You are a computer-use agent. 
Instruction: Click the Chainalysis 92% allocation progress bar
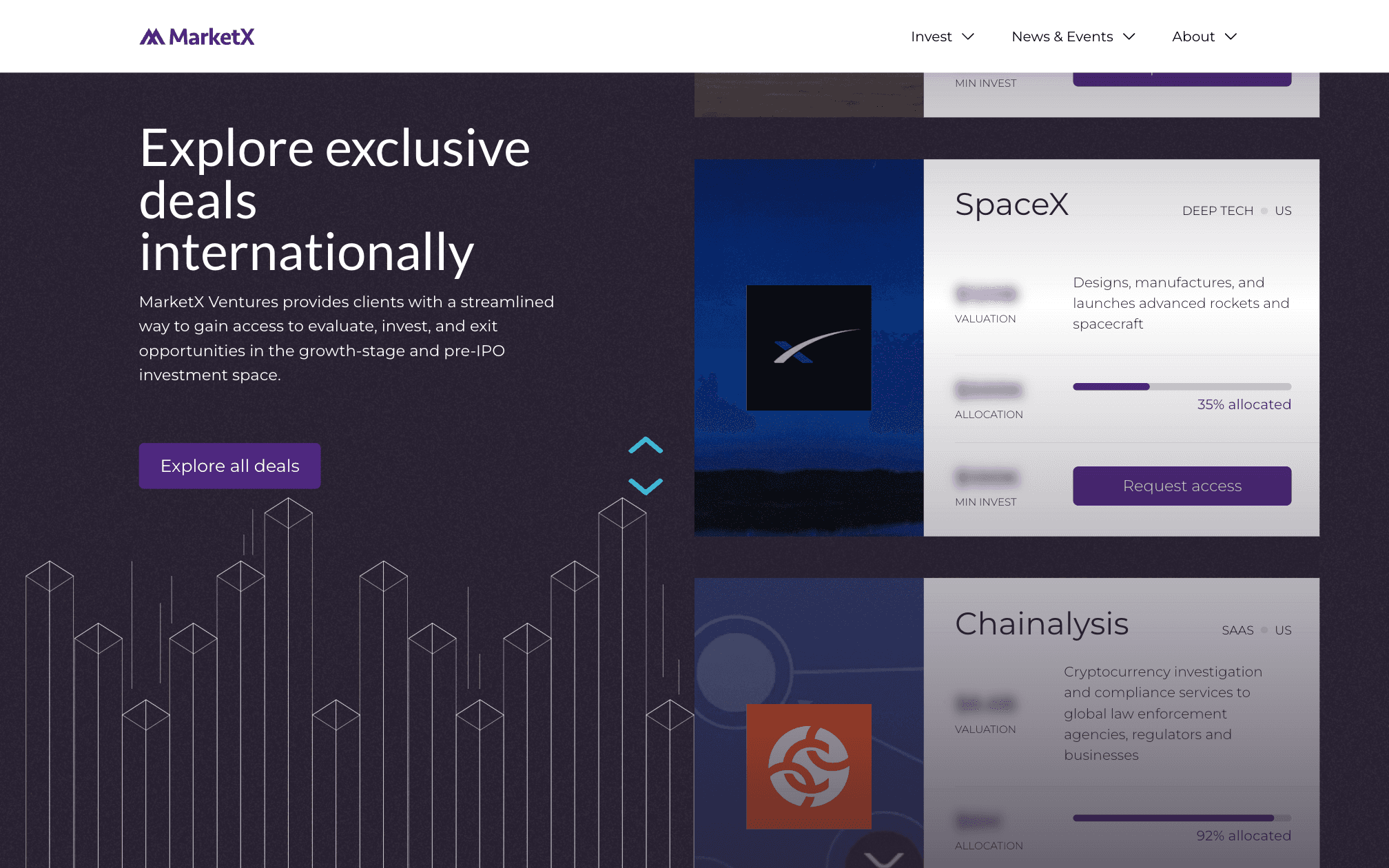point(1182,818)
